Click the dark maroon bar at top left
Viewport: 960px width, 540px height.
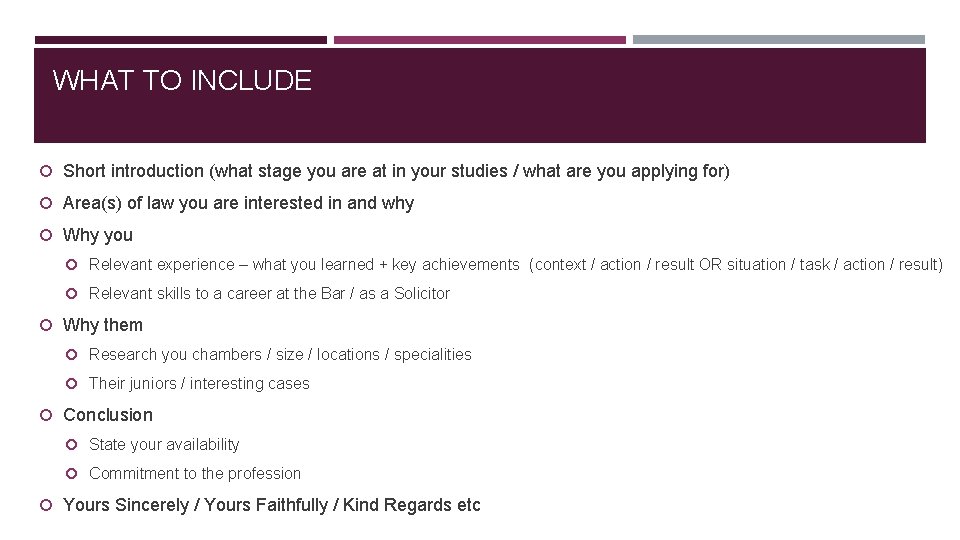coord(180,40)
